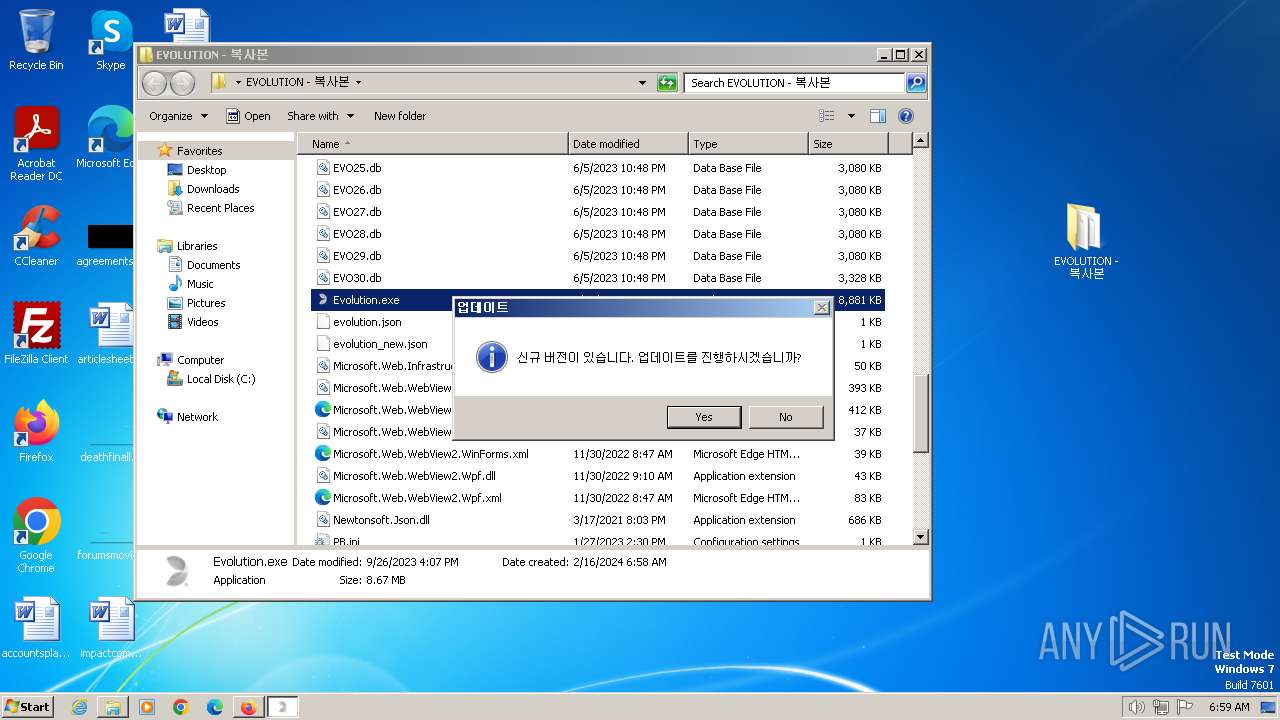Image resolution: width=1280 pixels, height=720 pixels.
Task: Select Downloads in the navigation pane
Action: [213, 189]
